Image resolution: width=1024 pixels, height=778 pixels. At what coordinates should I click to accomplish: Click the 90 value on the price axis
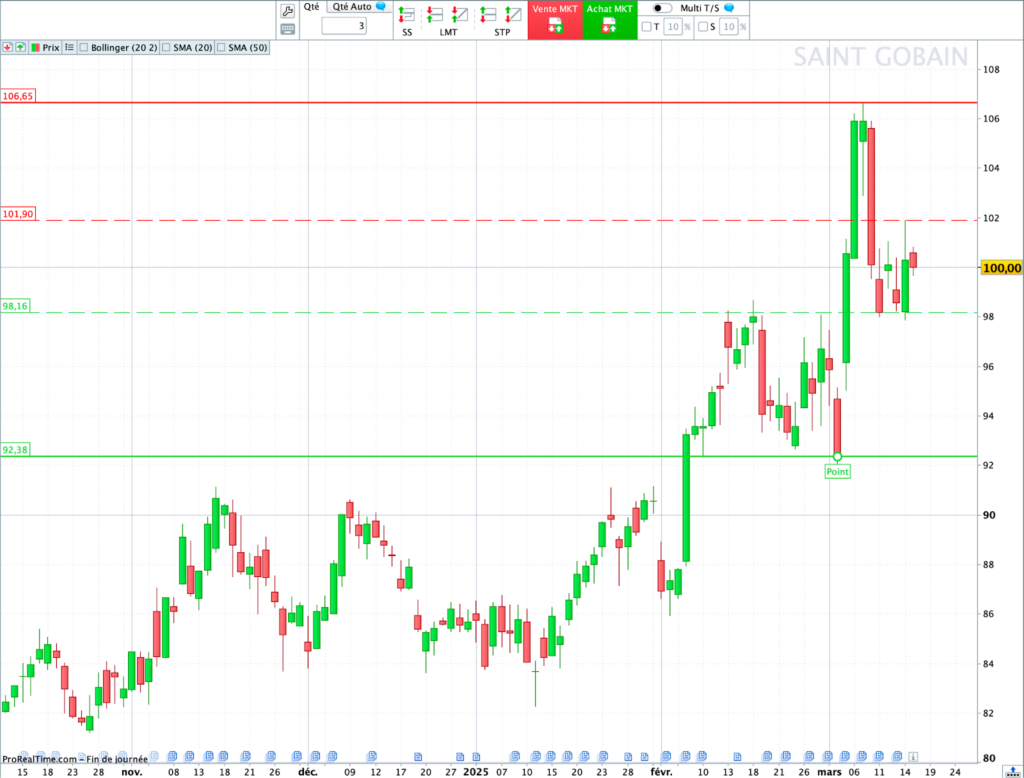[989, 515]
